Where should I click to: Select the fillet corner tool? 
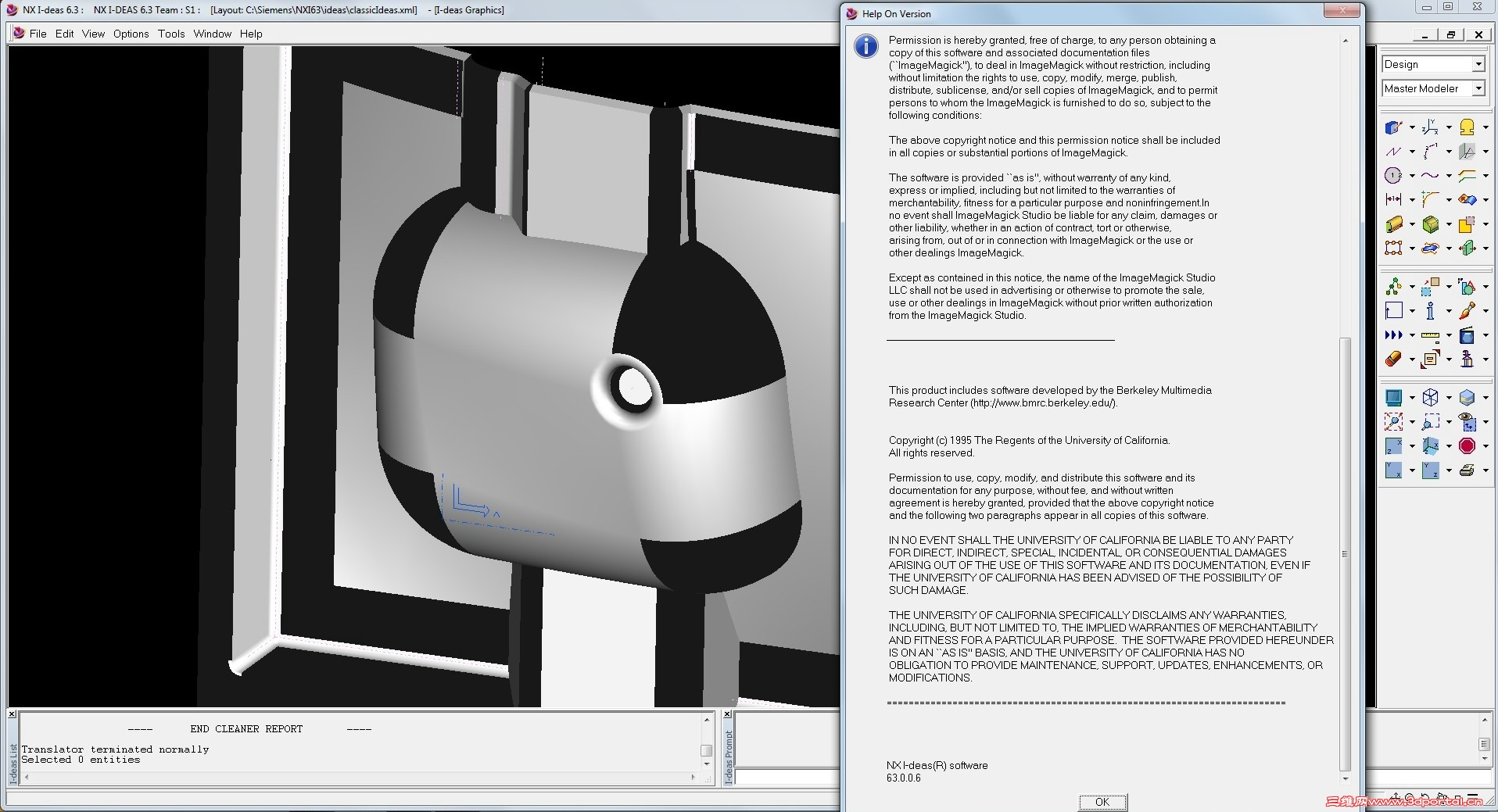point(1430,199)
